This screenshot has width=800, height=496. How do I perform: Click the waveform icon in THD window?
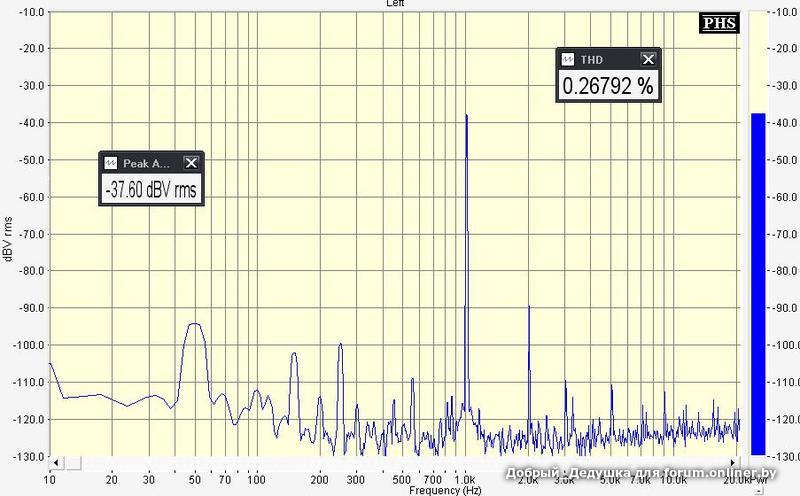(x=567, y=60)
